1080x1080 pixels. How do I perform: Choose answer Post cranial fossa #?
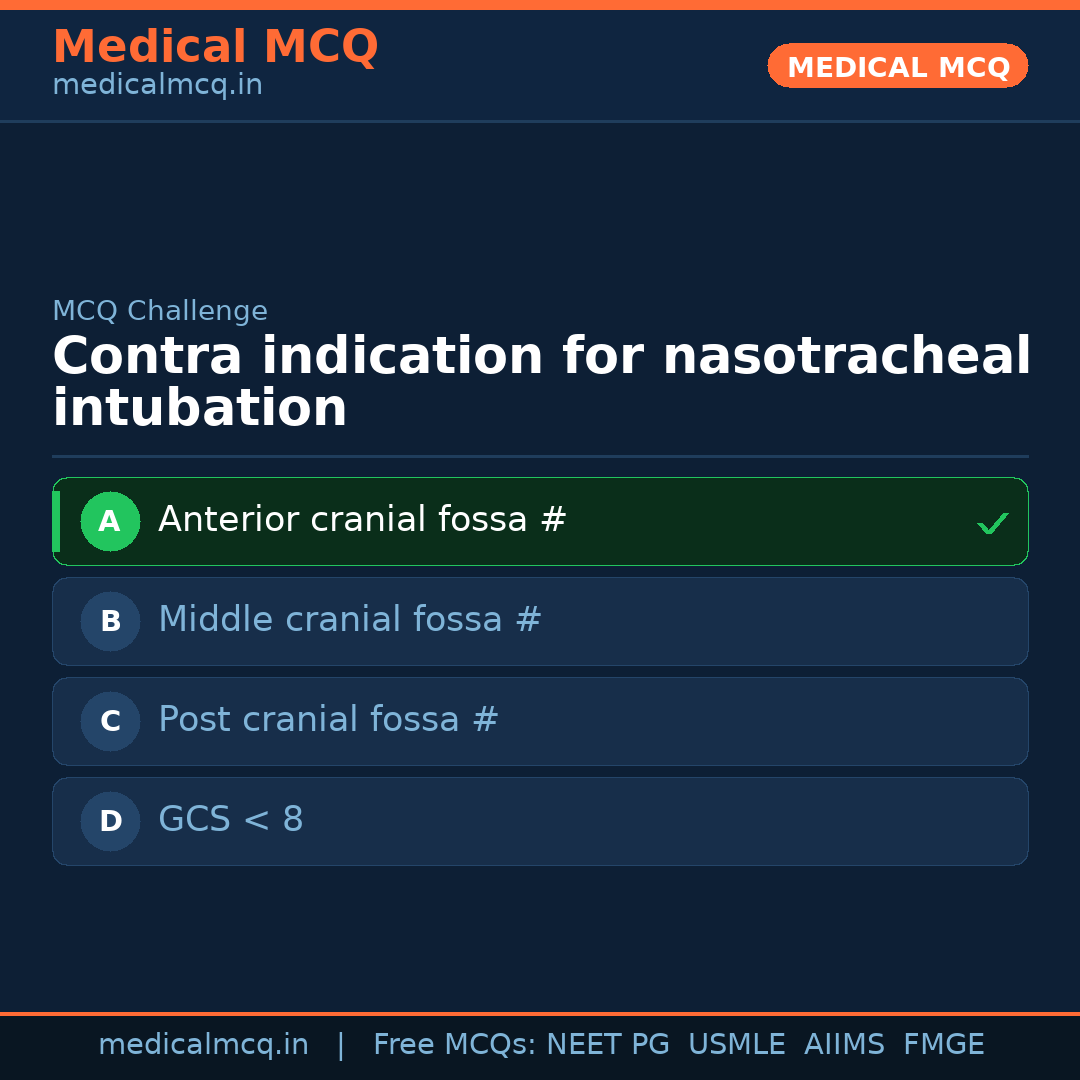click(328, 720)
